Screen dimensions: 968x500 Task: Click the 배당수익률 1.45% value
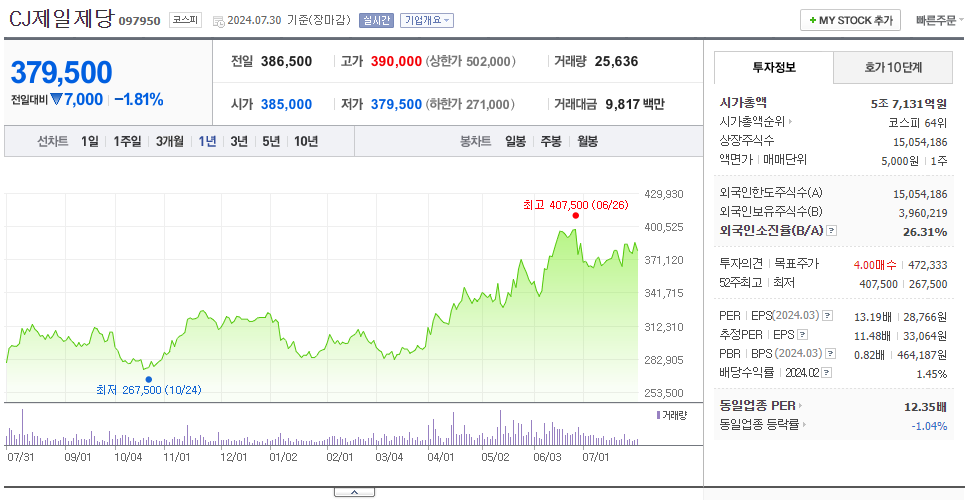pyautogui.click(x=932, y=373)
